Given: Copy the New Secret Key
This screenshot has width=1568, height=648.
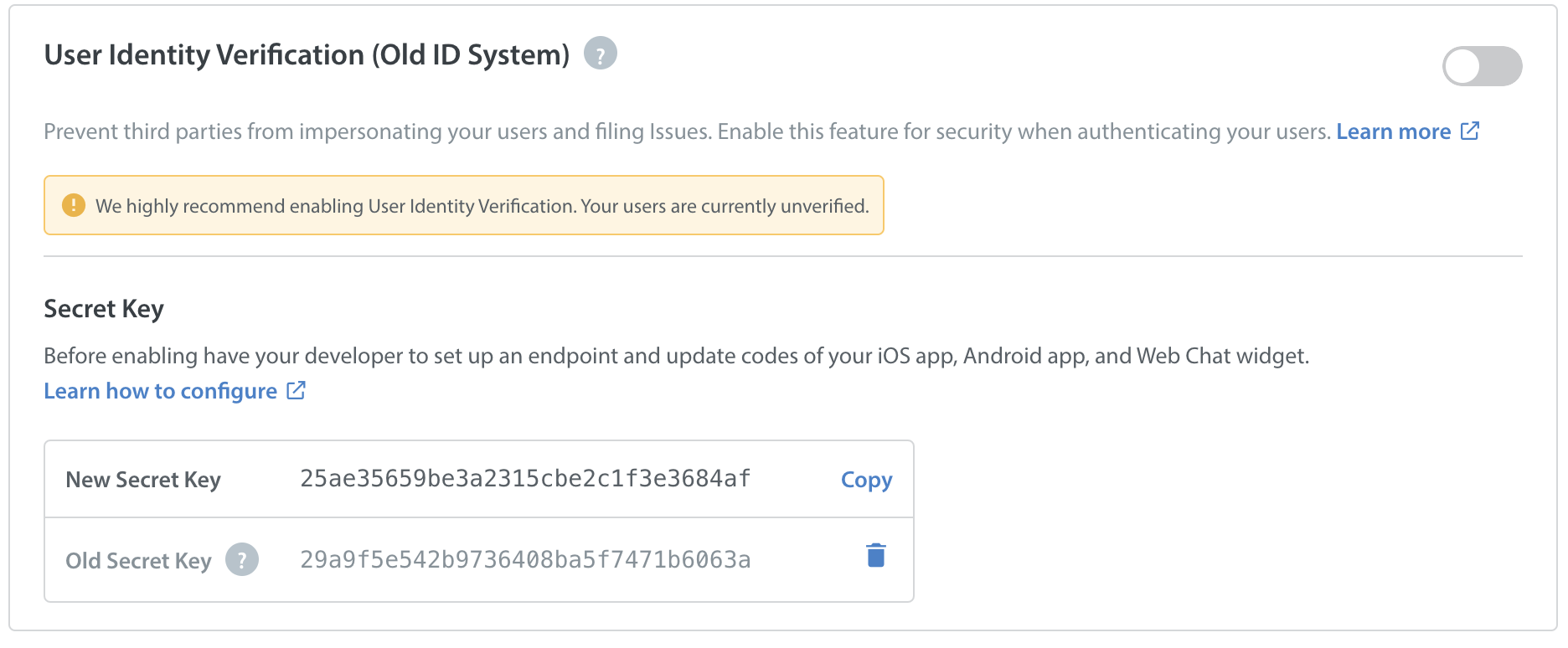Looking at the screenshot, I should pos(866,480).
